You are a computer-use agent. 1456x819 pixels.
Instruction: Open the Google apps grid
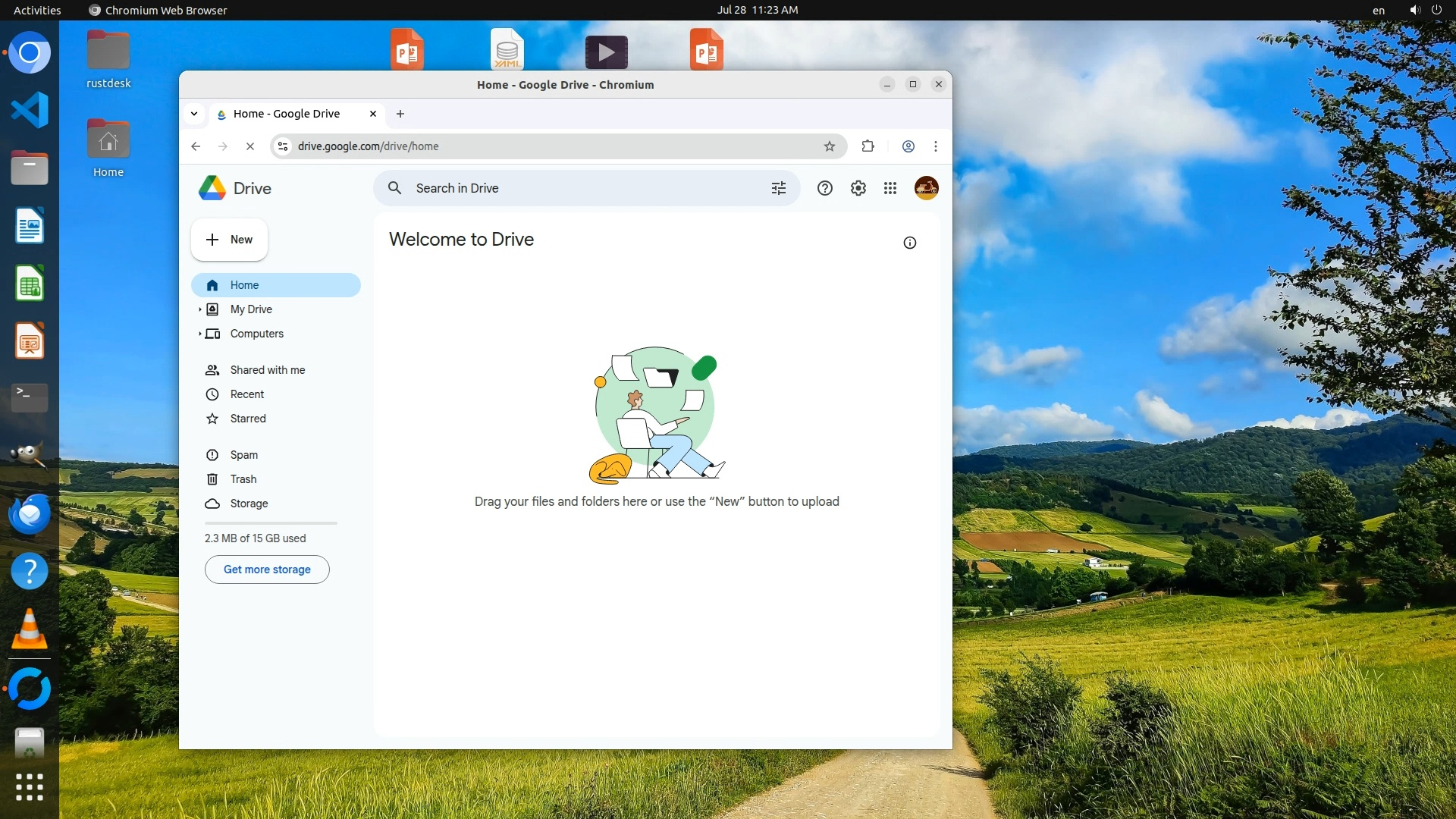(890, 188)
